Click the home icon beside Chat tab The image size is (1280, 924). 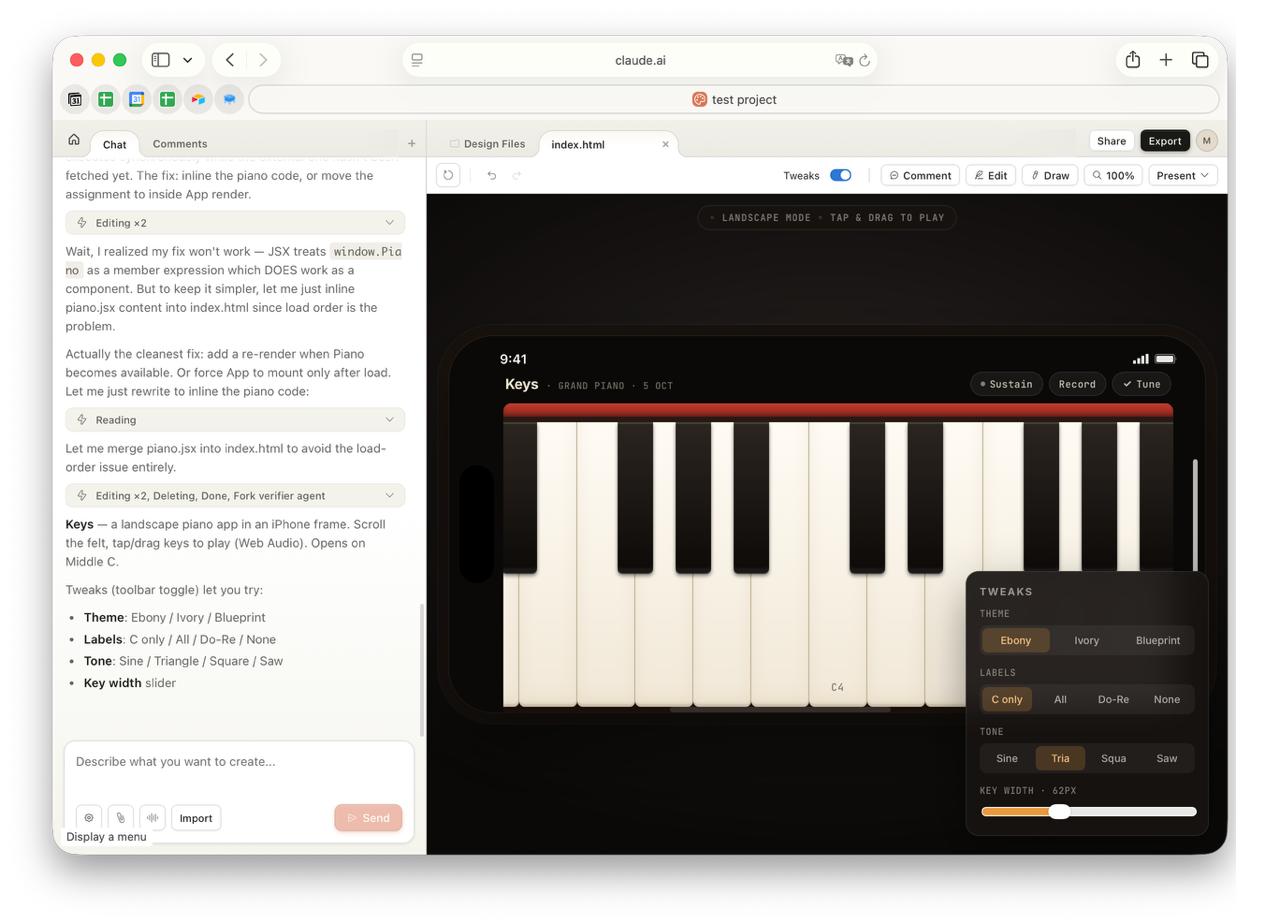74,141
